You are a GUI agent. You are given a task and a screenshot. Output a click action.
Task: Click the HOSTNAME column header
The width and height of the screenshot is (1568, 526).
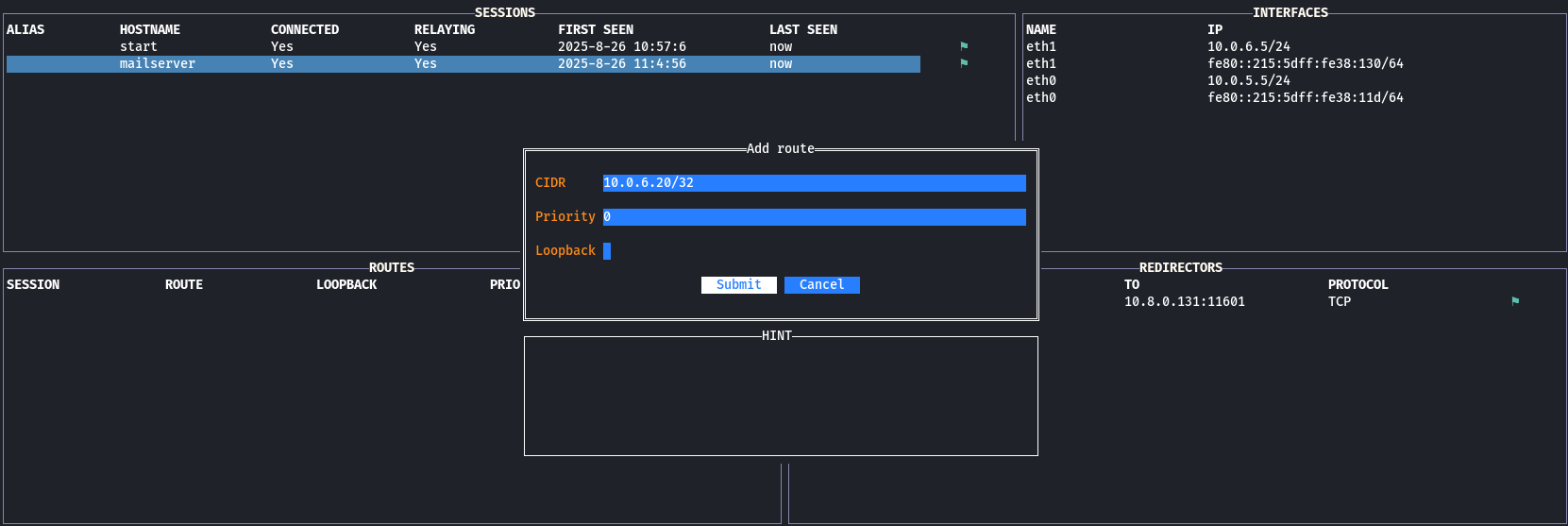[x=150, y=29]
